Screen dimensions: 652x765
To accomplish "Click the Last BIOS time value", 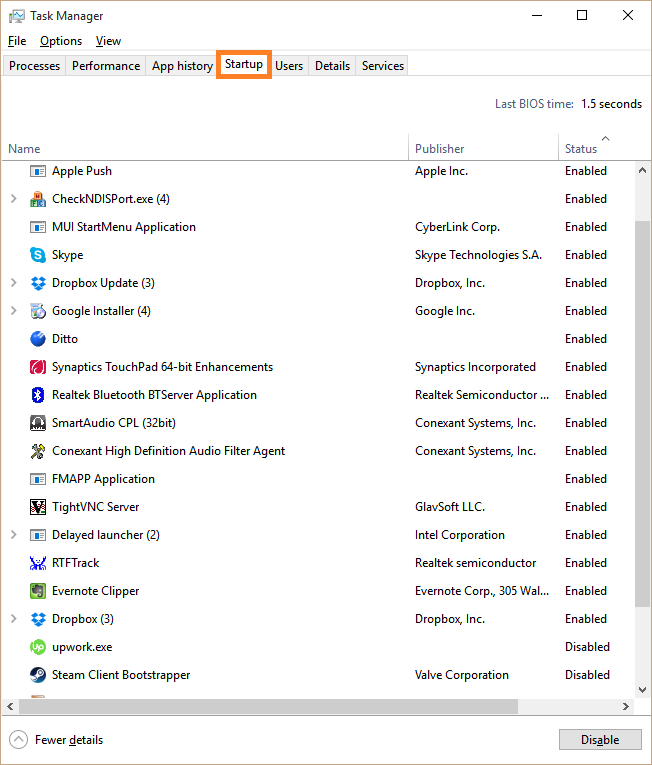I will 611,104.
